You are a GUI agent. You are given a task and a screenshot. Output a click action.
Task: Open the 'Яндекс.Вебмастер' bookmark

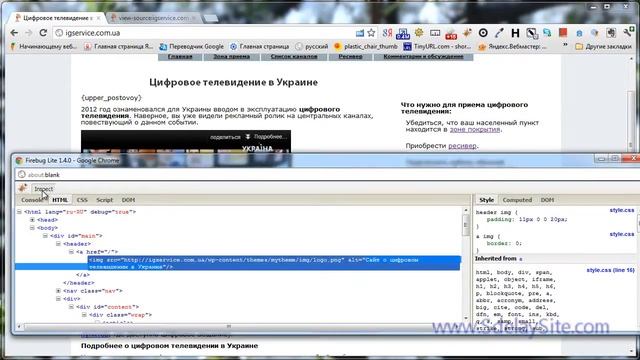pos(512,47)
